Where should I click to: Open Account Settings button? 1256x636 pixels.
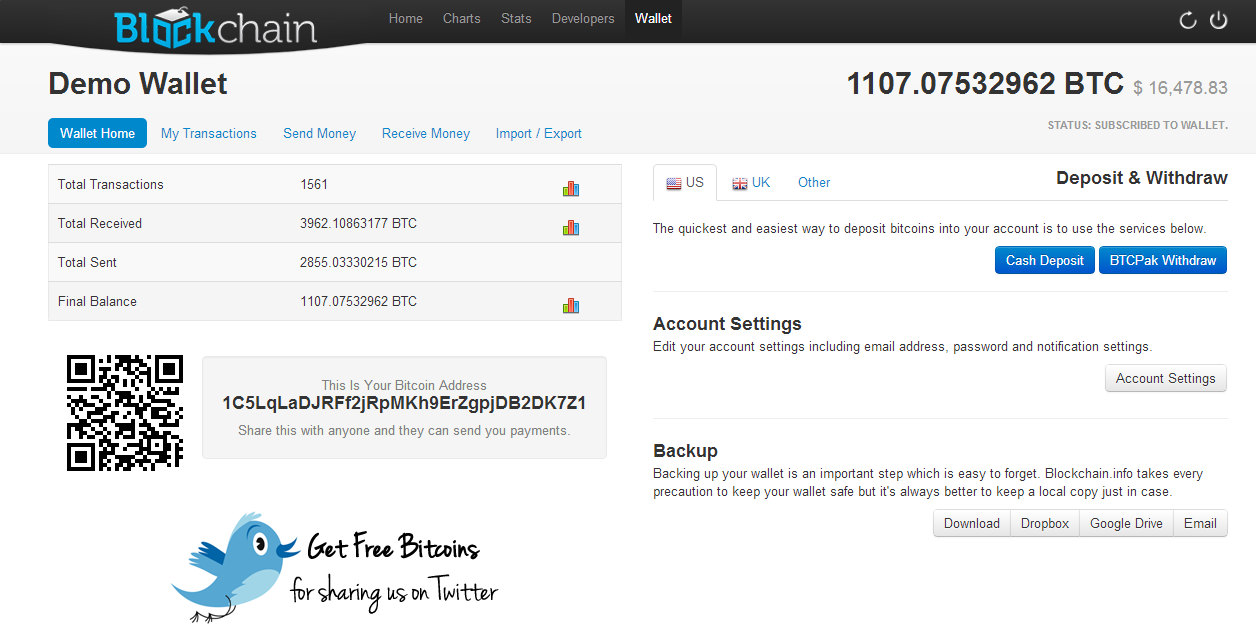click(x=1165, y=379)
